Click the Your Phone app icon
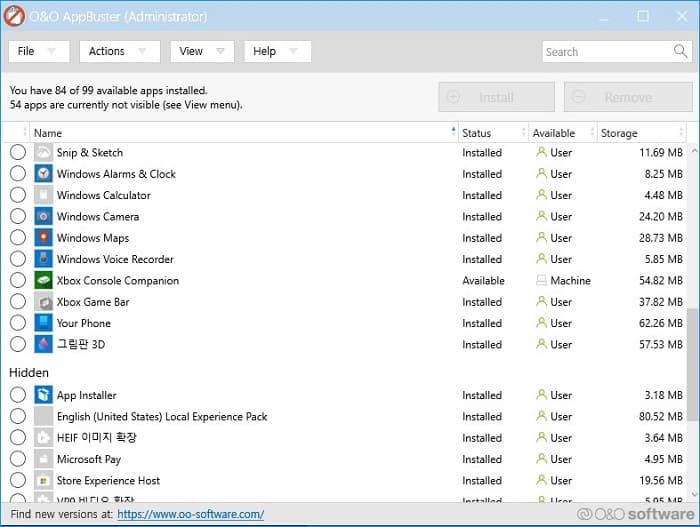 click(x=43, y=323)
